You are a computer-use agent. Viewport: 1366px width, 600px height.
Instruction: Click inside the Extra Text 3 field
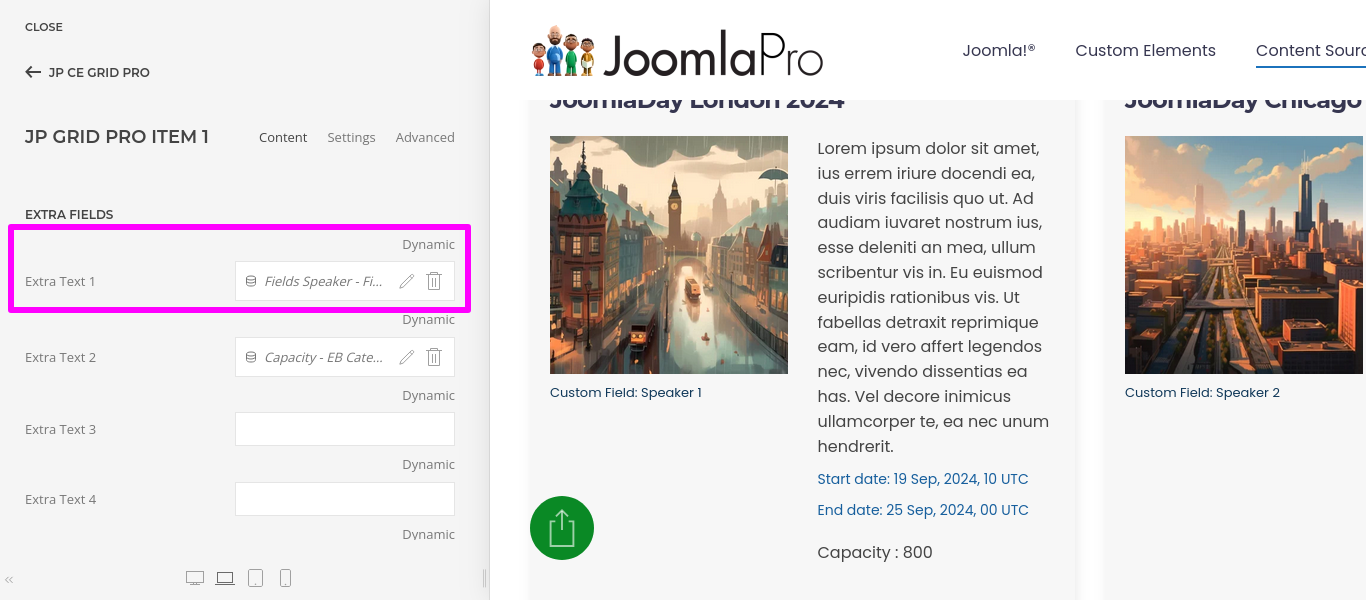(x=344, y=429)
